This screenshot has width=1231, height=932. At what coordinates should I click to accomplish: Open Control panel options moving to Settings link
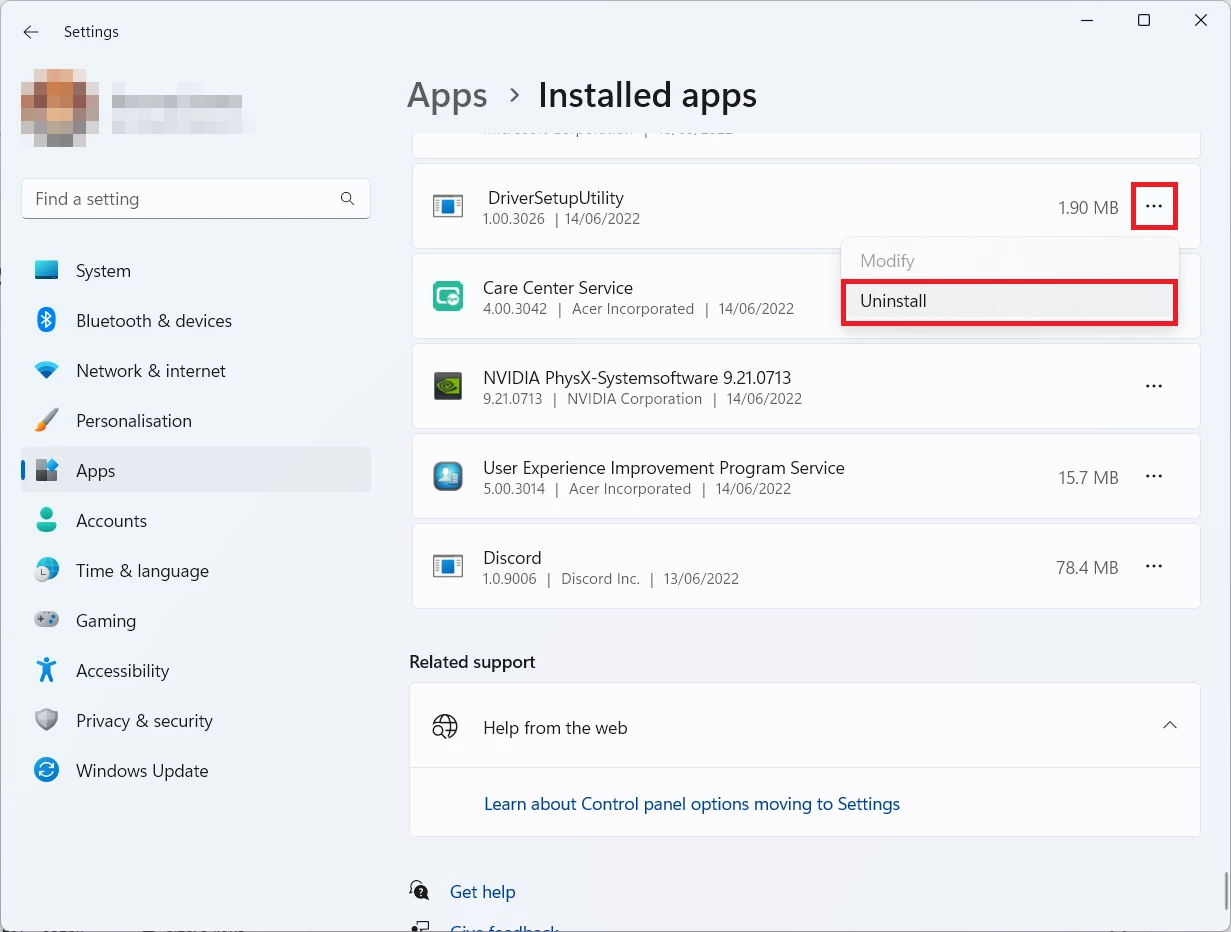pos(692,804)
